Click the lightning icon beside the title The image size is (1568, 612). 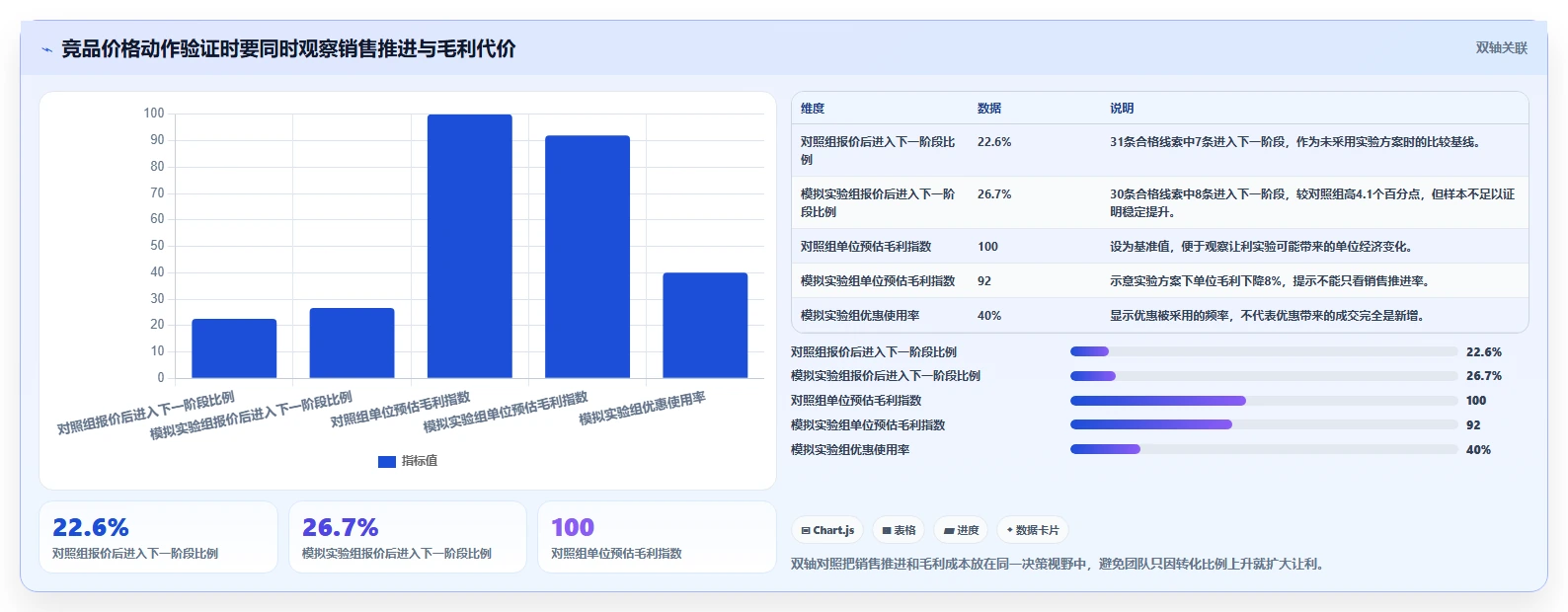coord(46,49)
